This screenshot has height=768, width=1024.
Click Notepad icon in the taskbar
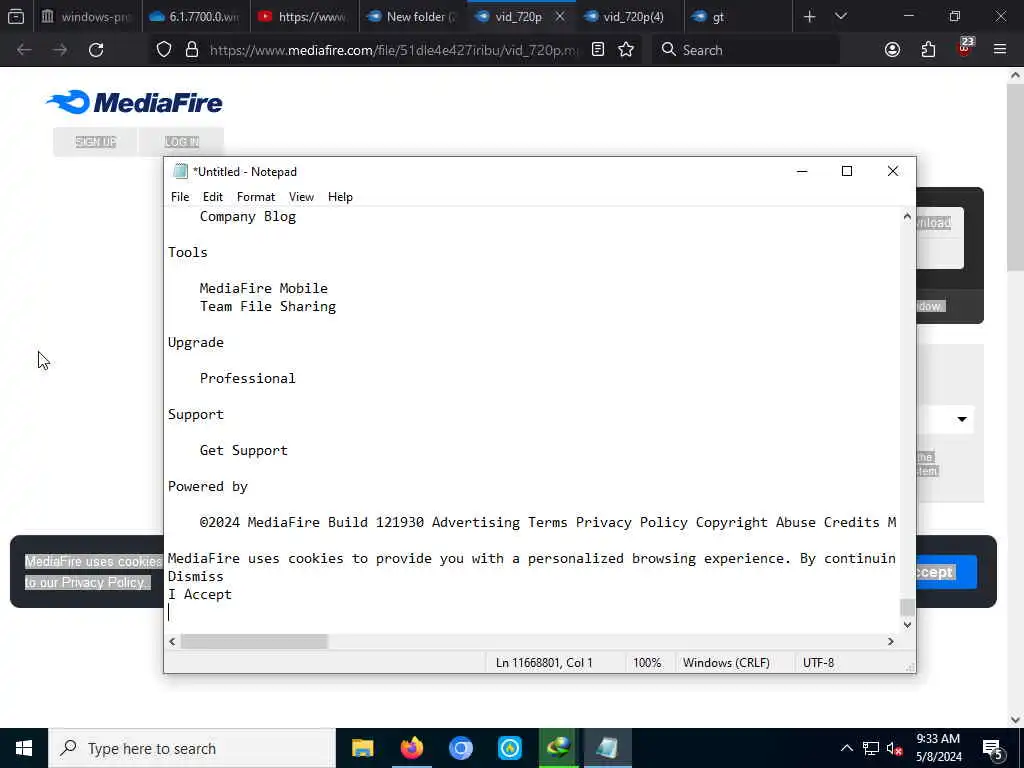coord(607,748)
